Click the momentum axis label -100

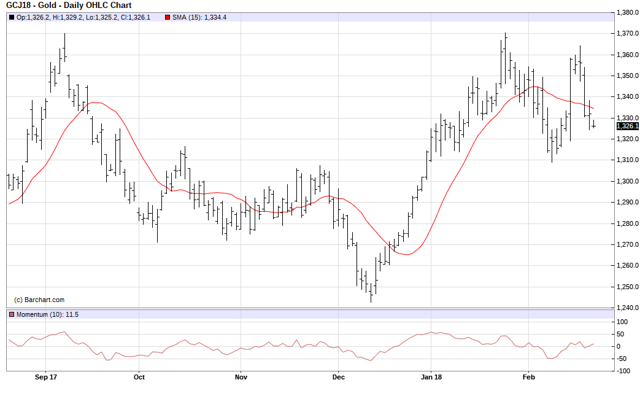point(623,371)
